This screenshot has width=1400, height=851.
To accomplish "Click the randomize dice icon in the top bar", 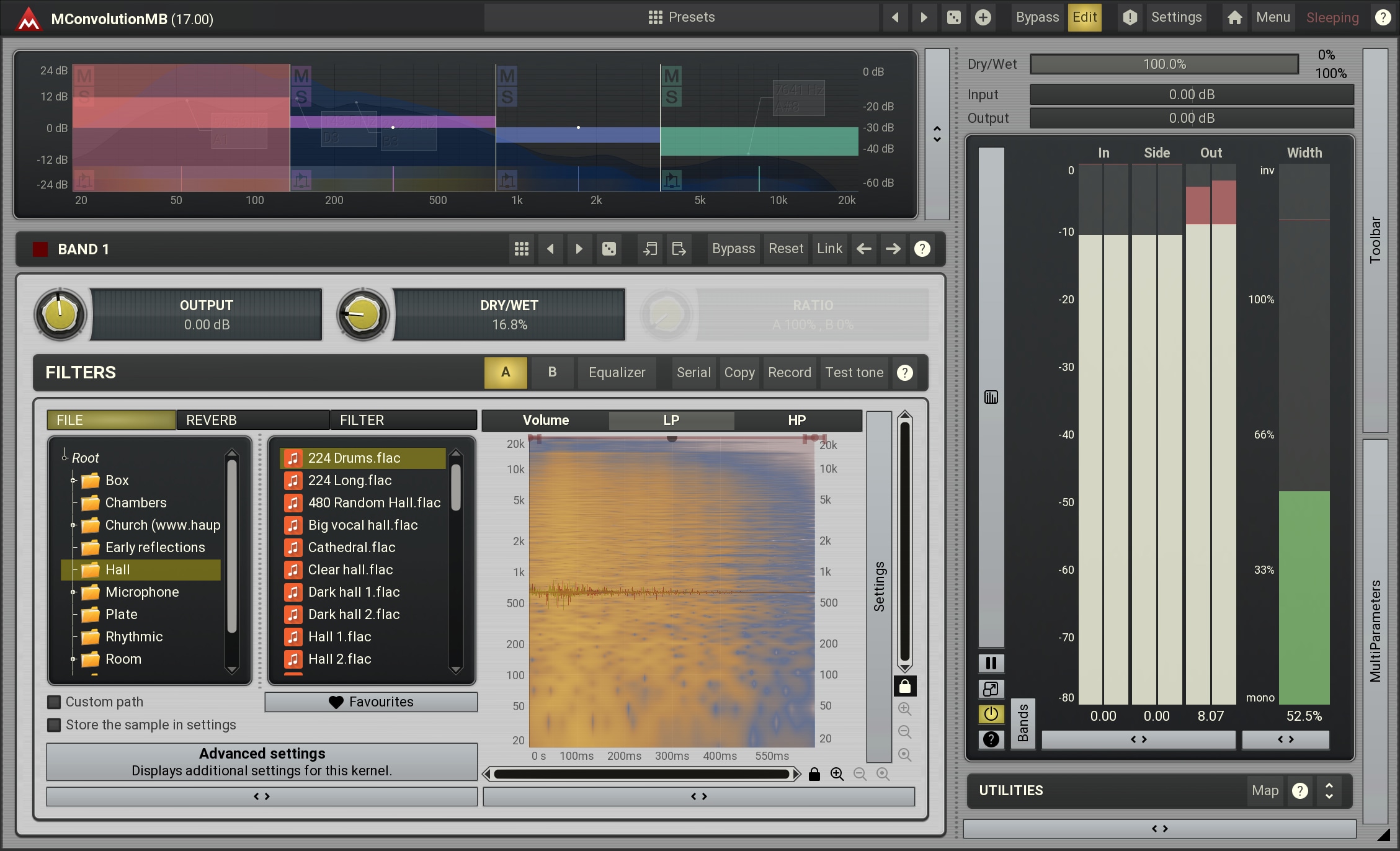I will 954,17.
